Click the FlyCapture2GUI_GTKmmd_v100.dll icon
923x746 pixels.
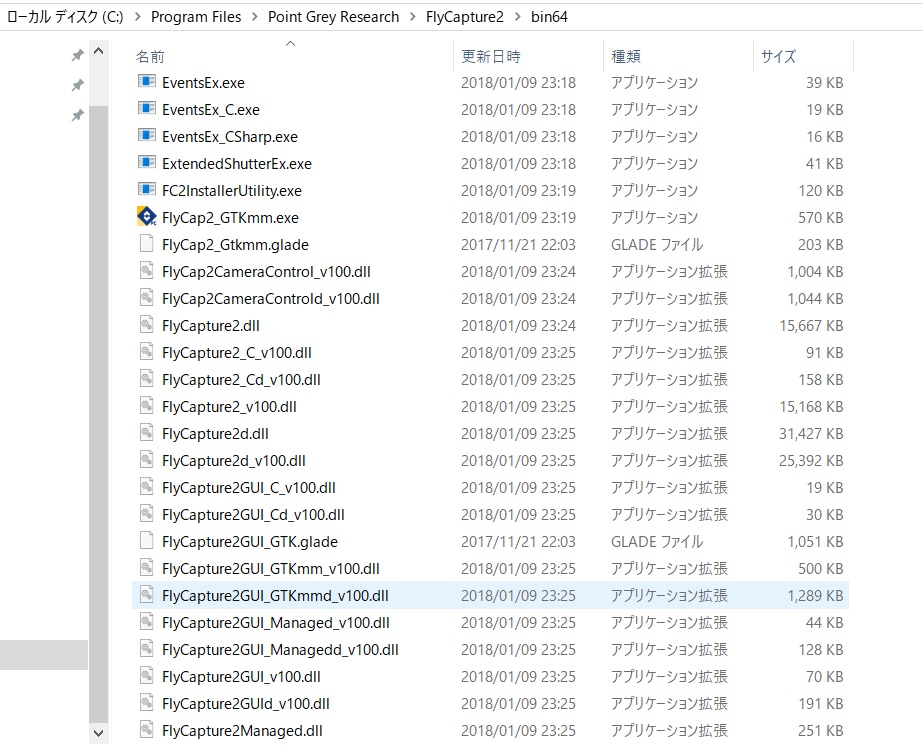147,595
